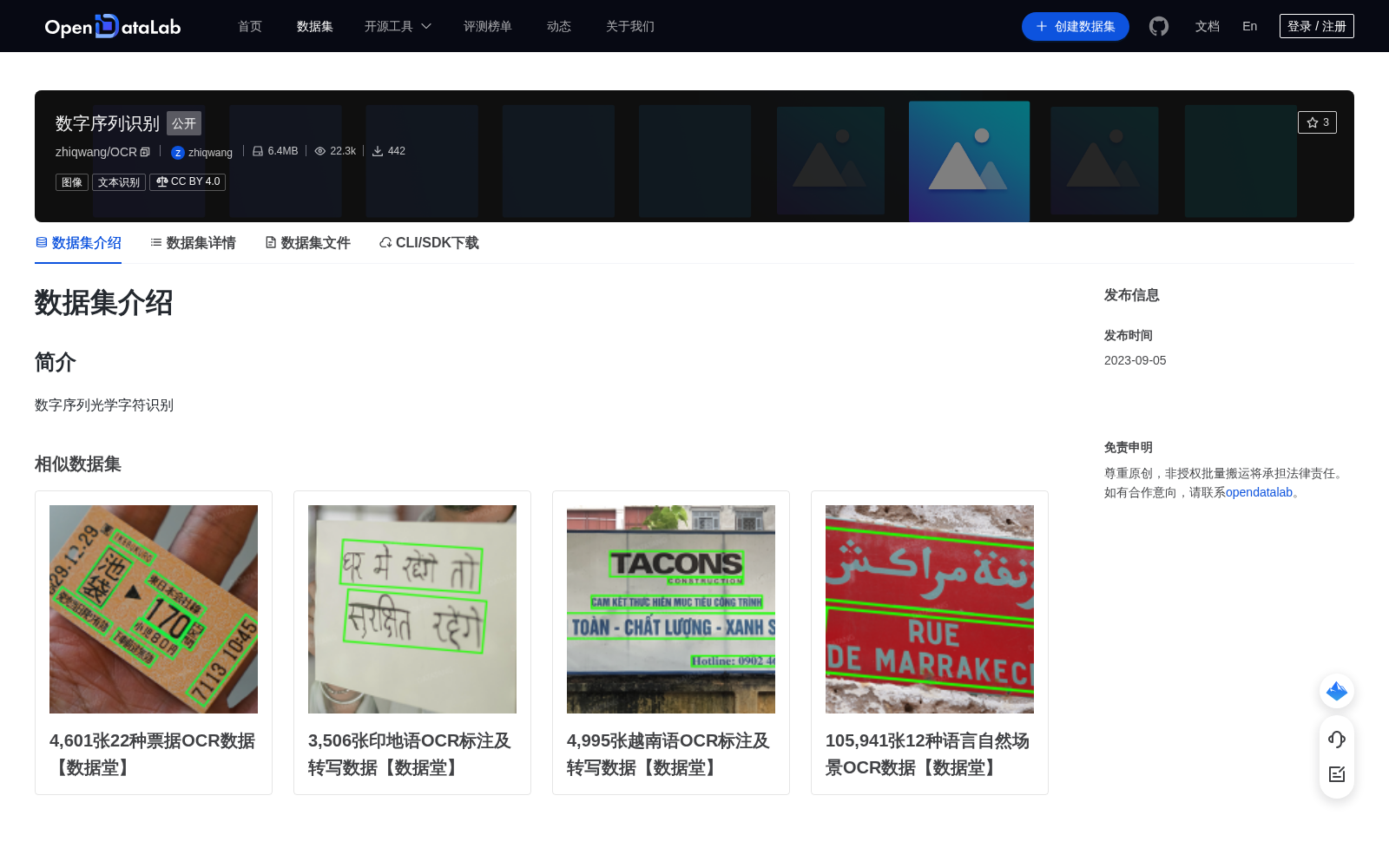Open the 22种票据OCR train ticket thumbnail
Screen dimensions: 1389x868
pyautogui.click(x=154, y=609)
